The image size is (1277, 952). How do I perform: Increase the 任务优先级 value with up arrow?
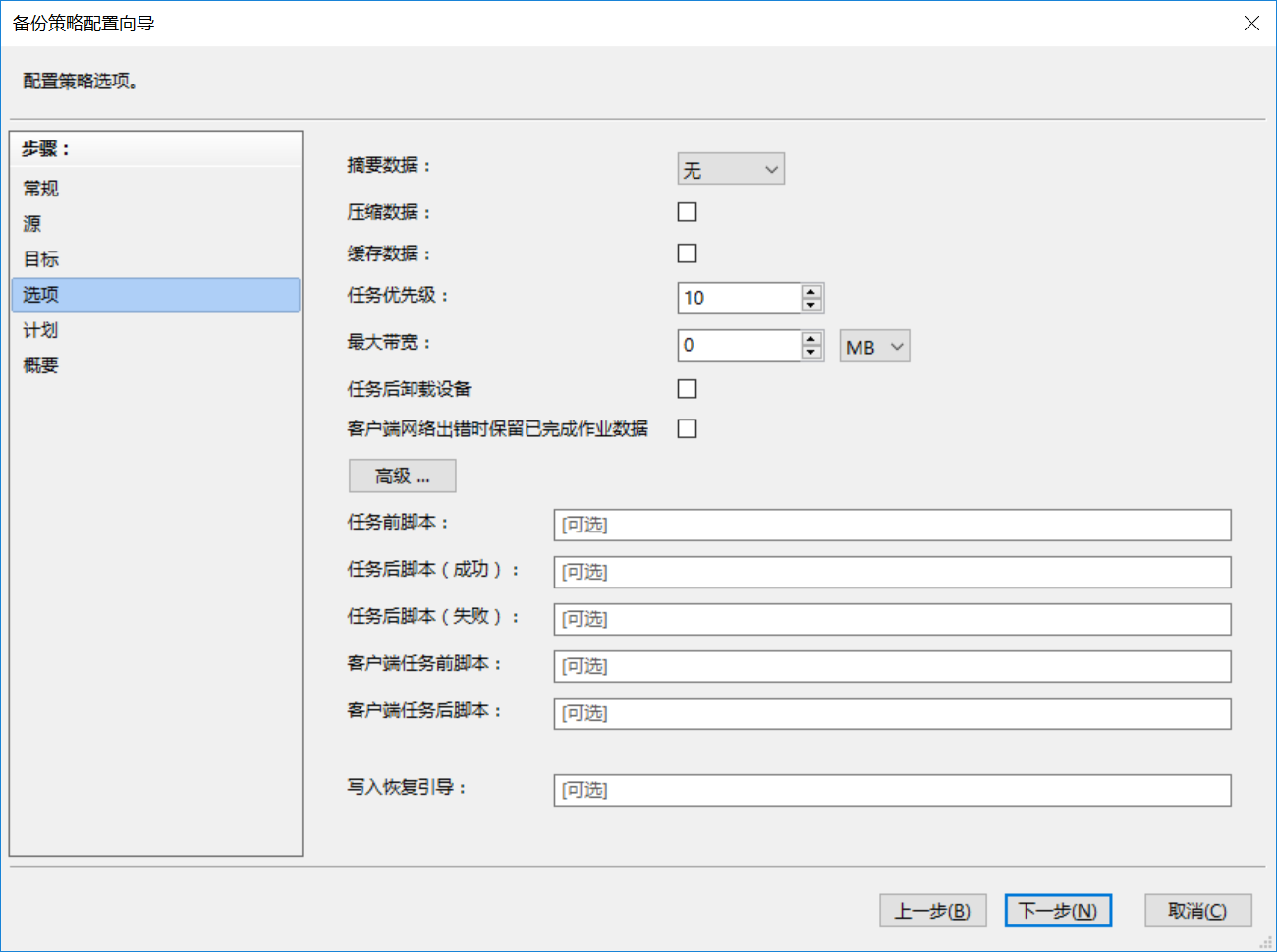(811, 291)
